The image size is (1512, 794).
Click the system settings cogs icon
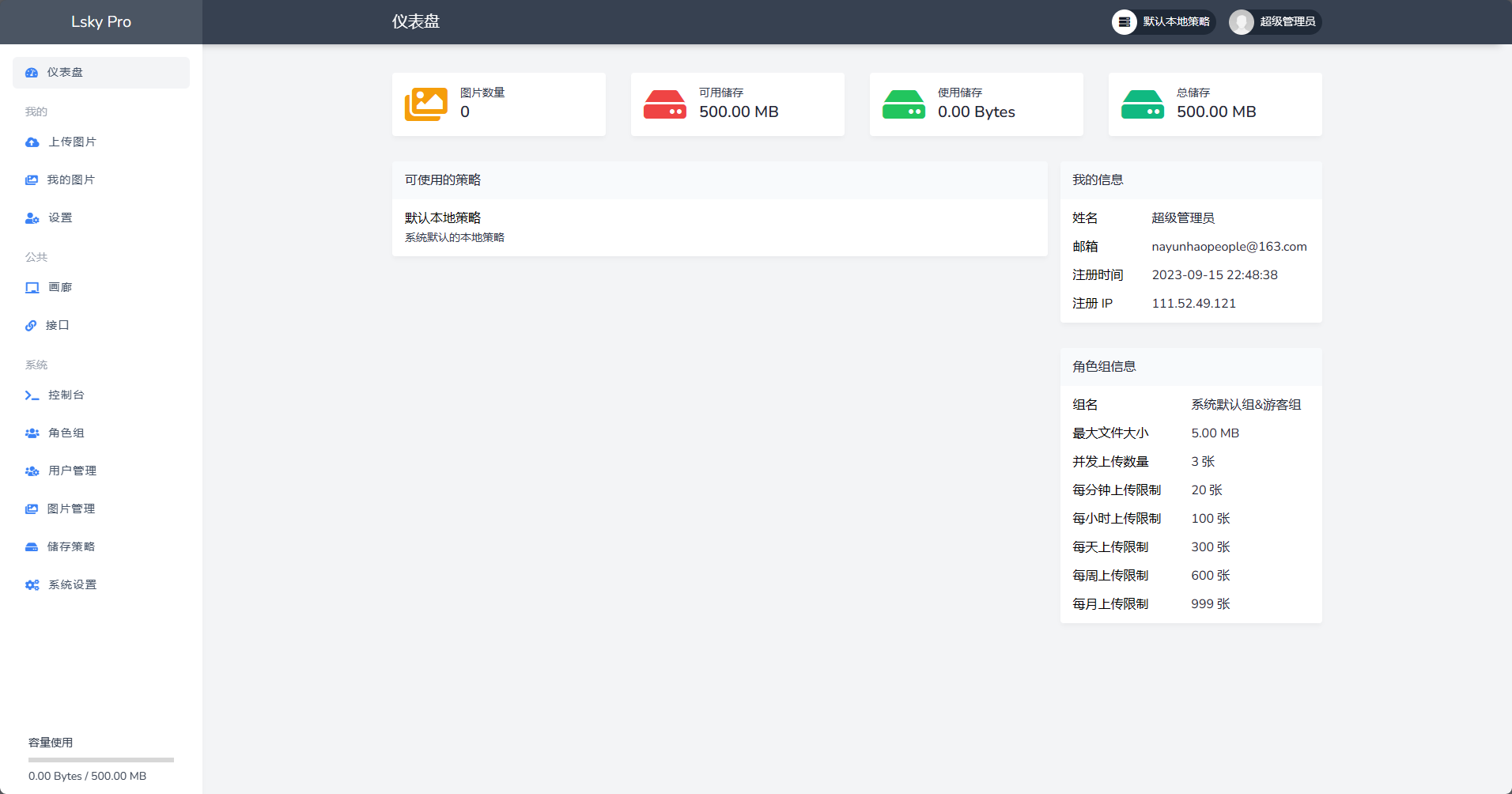coord(32,585)
